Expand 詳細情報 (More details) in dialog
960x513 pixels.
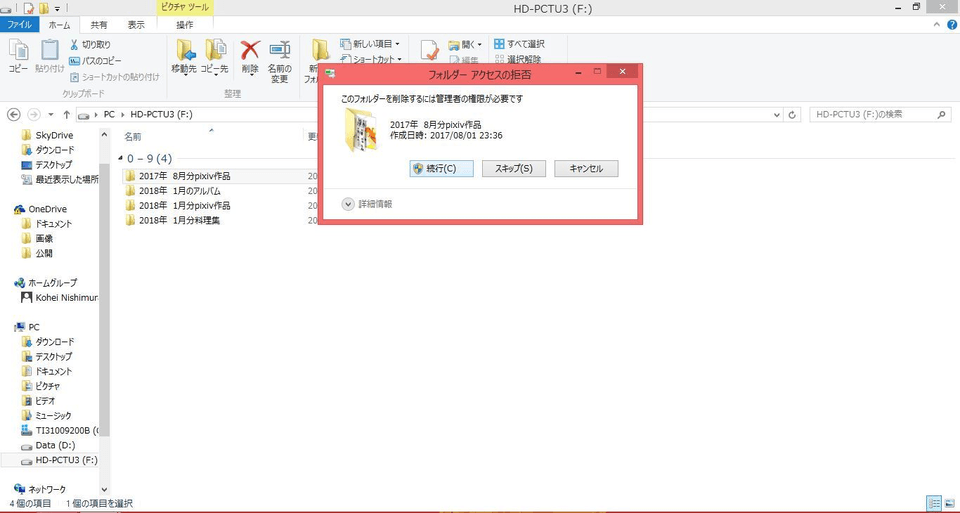(367, 204)
